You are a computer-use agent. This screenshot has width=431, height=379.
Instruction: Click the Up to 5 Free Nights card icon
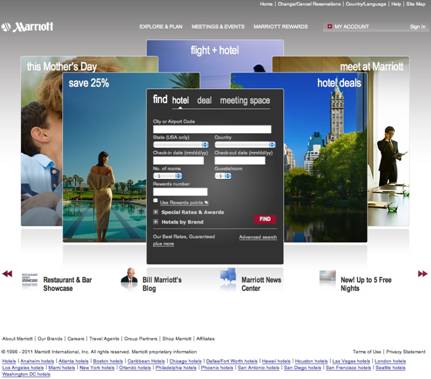click(327, 276)
